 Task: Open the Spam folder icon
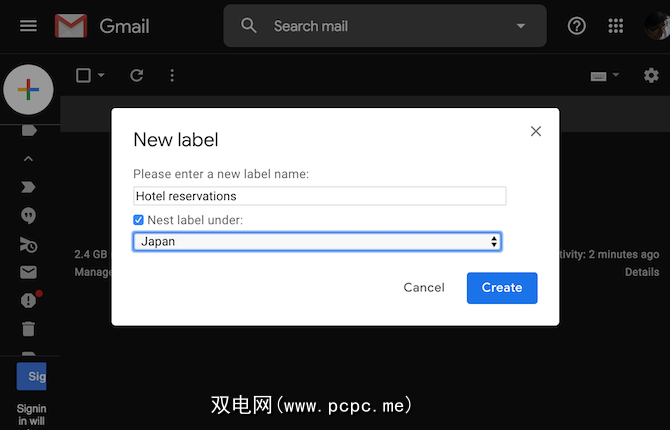(28, 299)
